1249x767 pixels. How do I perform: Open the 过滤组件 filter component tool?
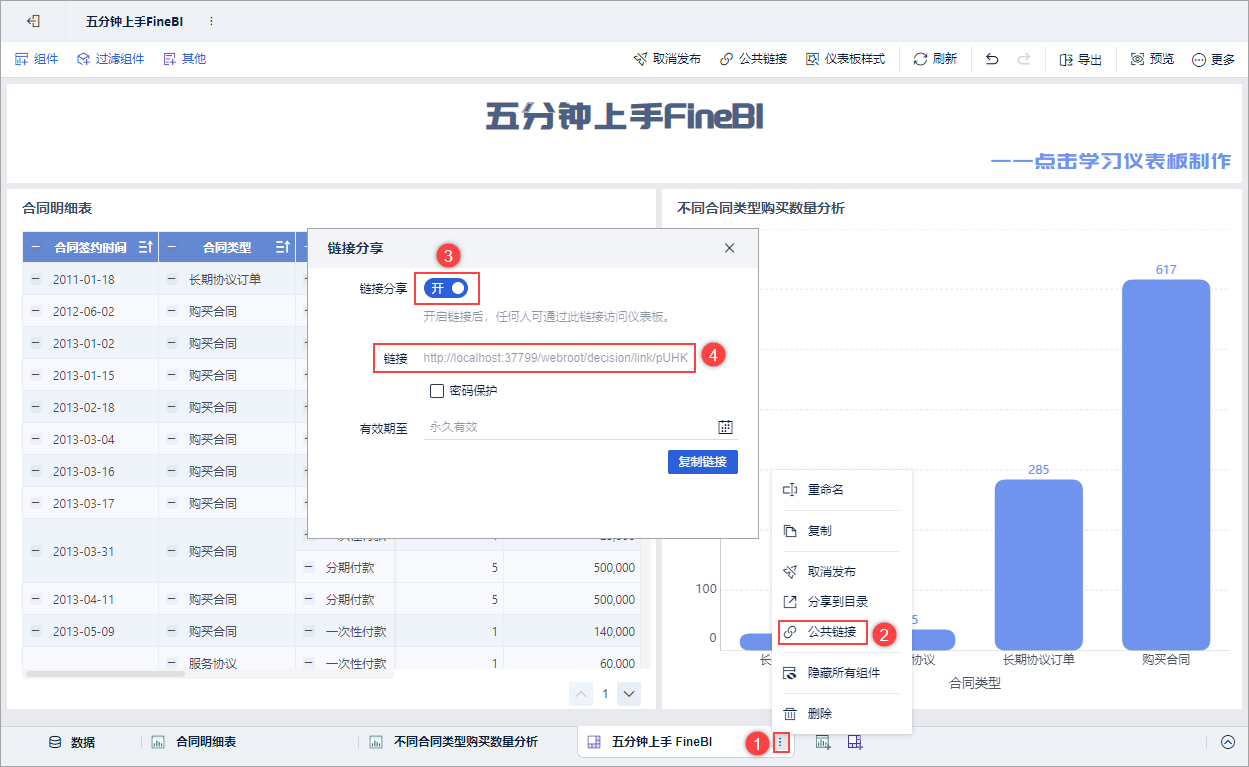[x=110, y=59]
